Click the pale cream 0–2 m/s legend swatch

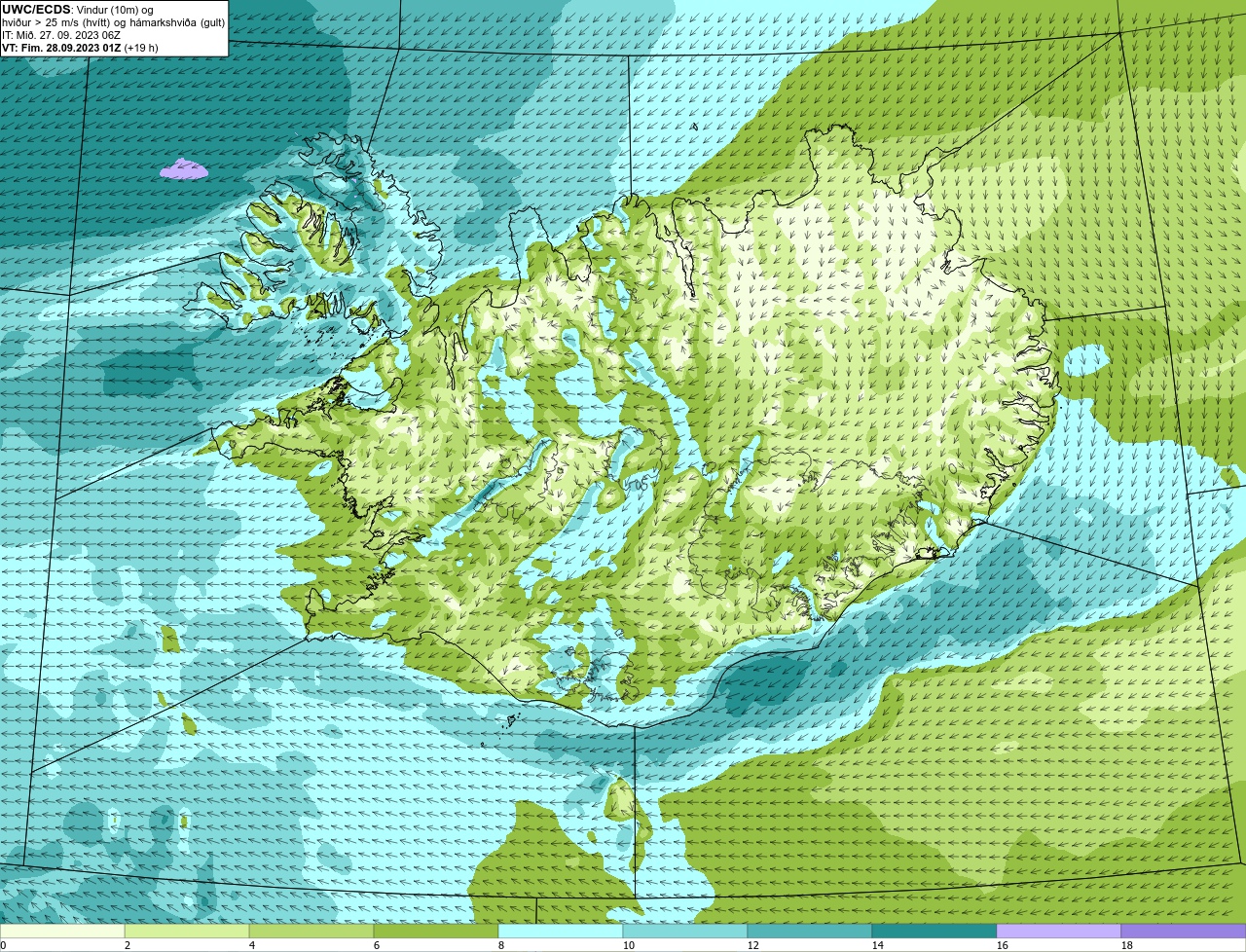[x=62, y=931]
